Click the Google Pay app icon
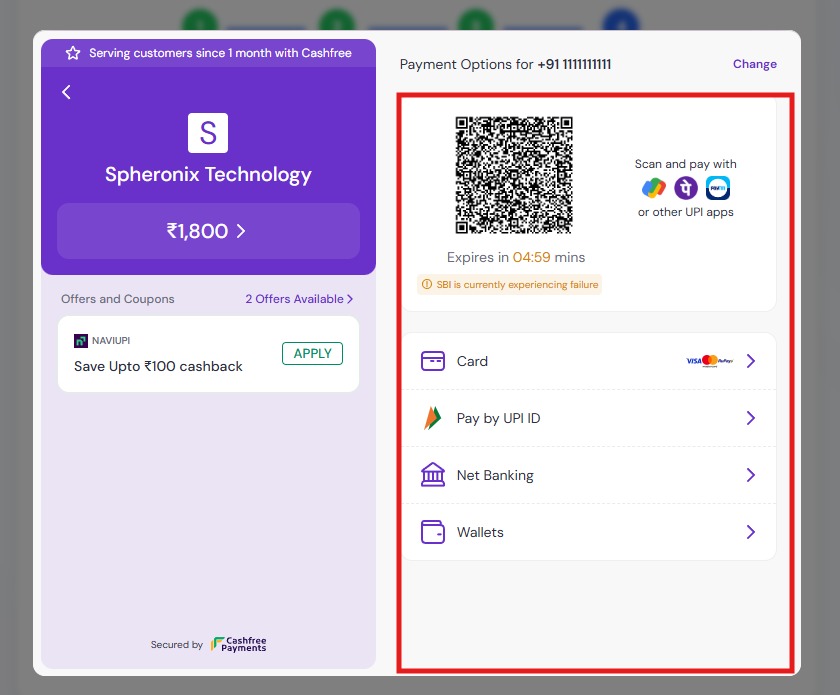Image resolution: width=840 pixels, height=695 pixels. pyautogui.click(x=654, y=188)
